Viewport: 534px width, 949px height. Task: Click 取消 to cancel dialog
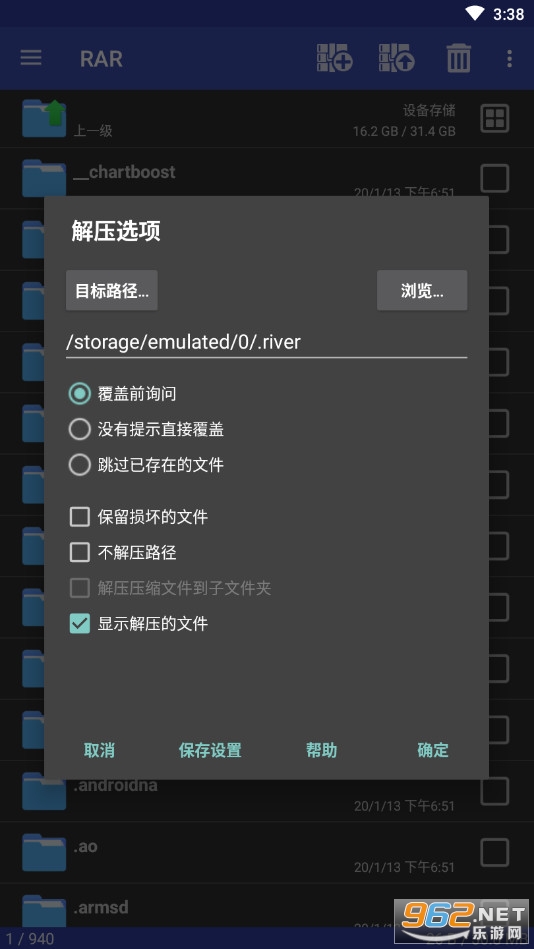(99, 750)
